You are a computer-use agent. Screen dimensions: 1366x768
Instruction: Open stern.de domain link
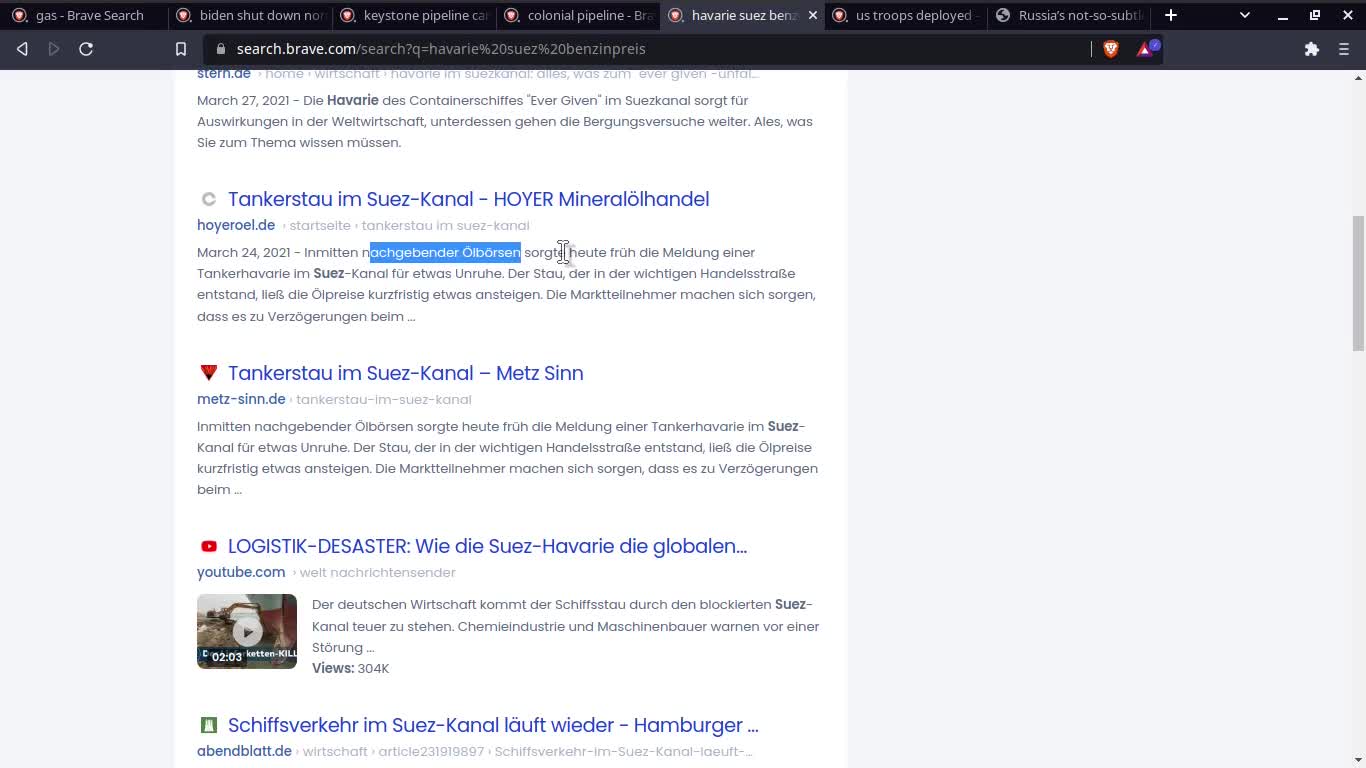pos(224,74)
